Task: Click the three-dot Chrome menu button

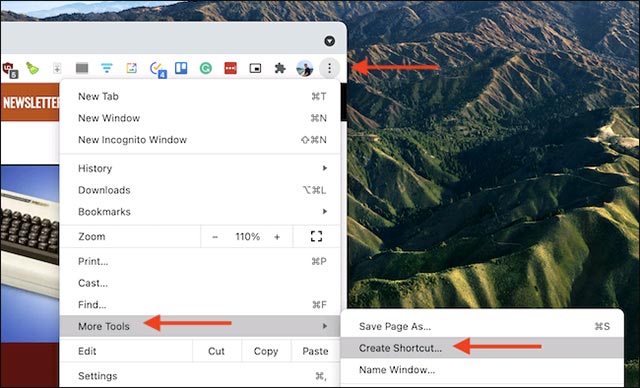Action: click(329, 69)
